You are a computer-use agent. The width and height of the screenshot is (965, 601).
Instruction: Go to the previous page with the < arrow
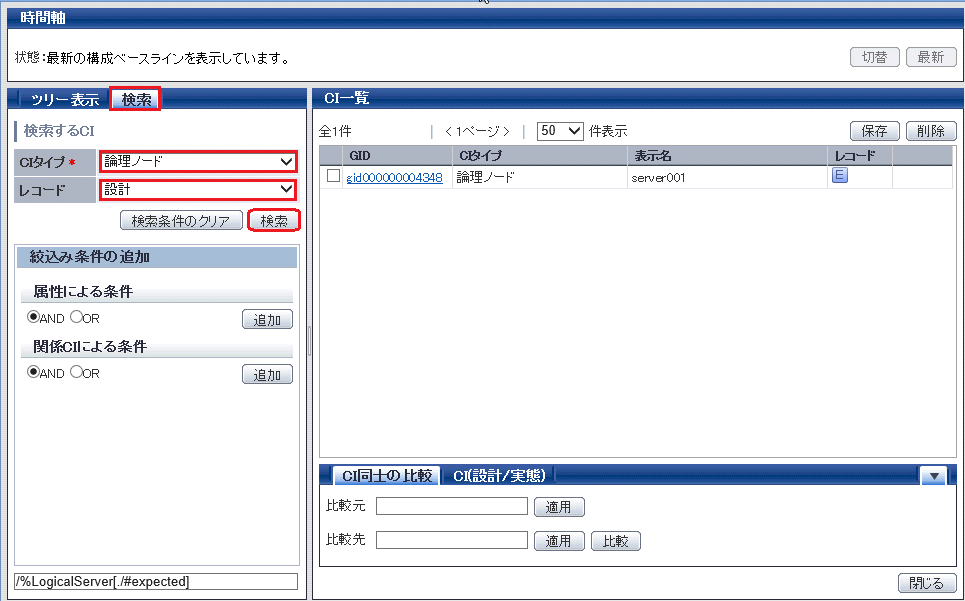(x=448, y=131)
